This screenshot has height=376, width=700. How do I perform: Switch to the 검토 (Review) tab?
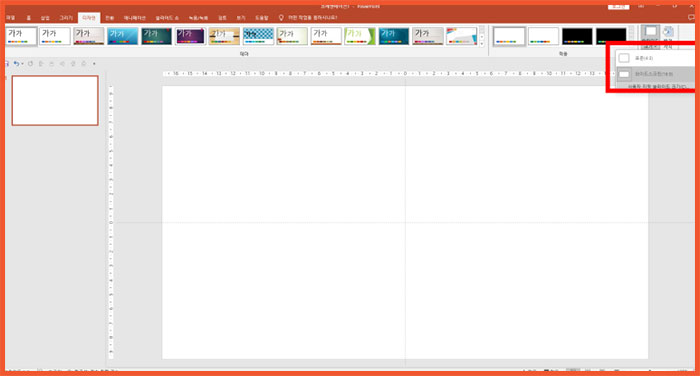222,18
